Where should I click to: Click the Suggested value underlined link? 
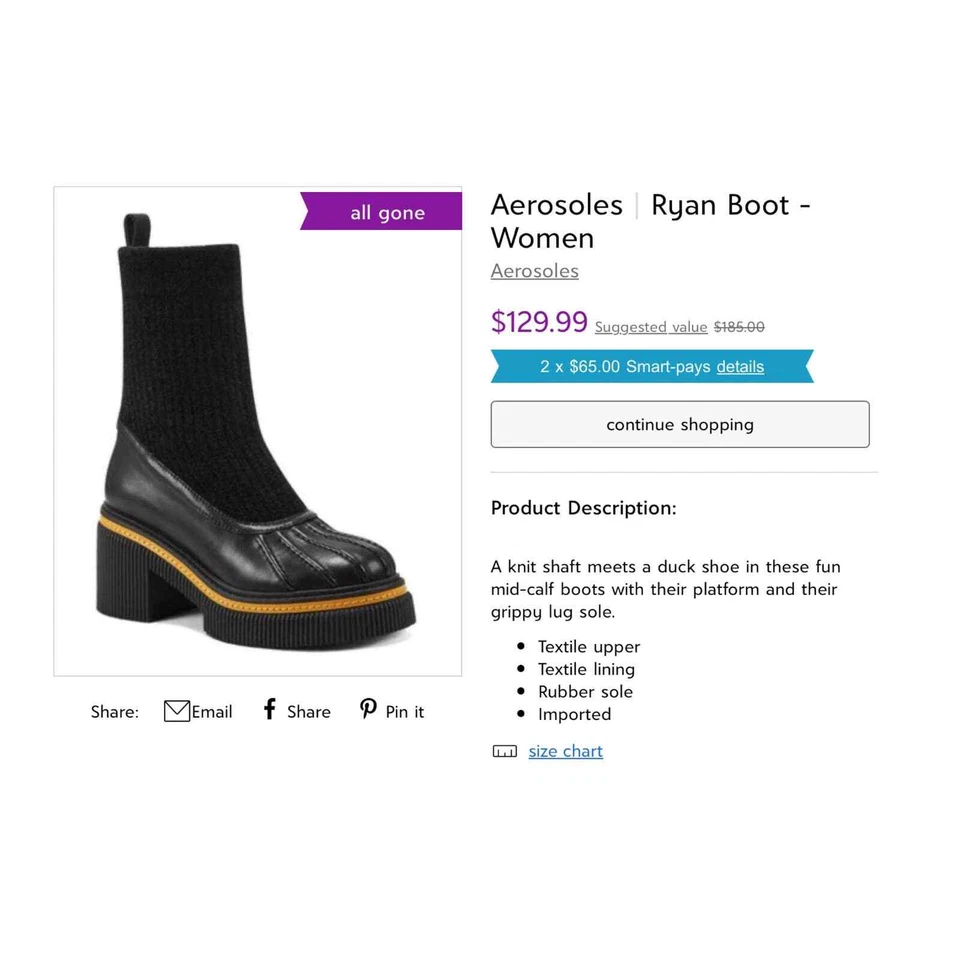650,327
